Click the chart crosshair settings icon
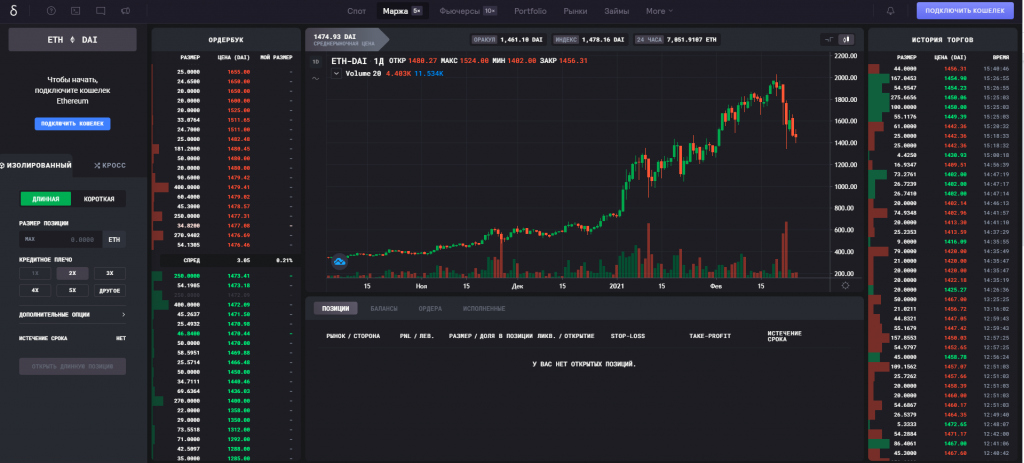1024x463 pixels. tap(846, 284)
